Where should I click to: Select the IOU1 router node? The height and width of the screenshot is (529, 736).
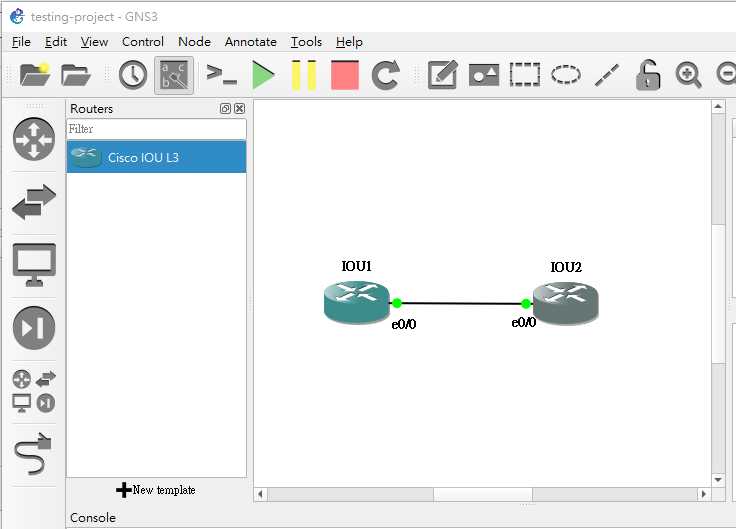[x=357, y=302]
